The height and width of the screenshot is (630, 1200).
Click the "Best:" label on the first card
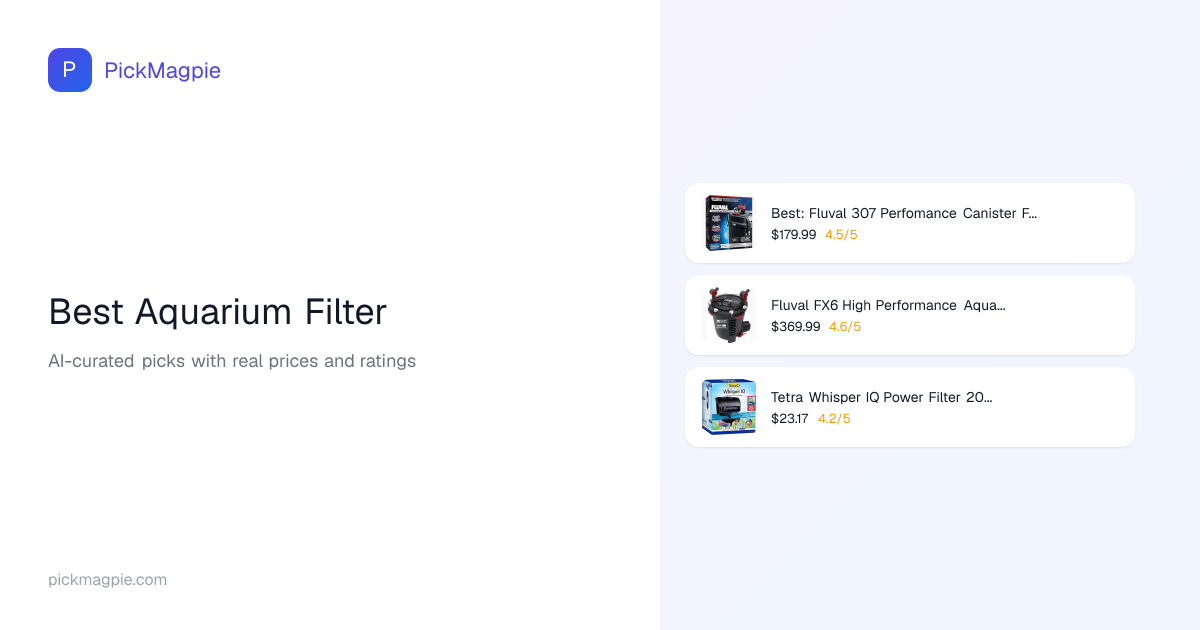point(788,213)
